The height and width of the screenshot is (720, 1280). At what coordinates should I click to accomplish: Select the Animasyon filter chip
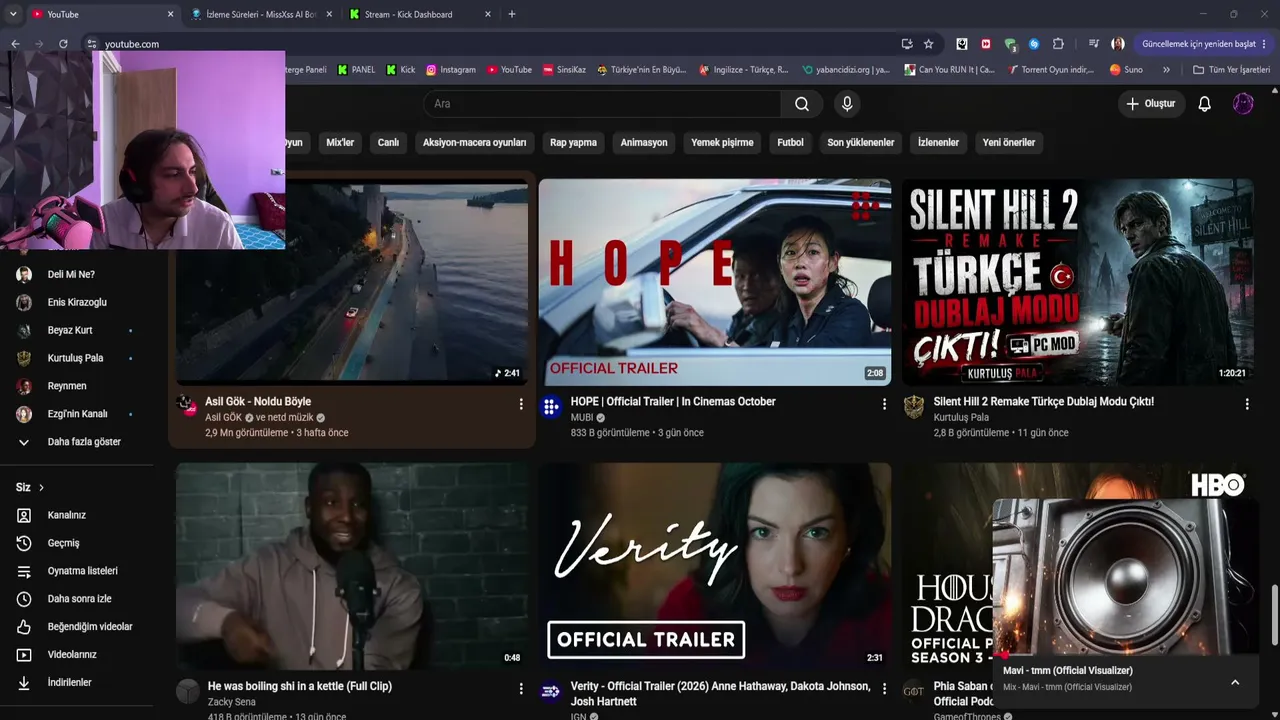click(x=644, y=143)
